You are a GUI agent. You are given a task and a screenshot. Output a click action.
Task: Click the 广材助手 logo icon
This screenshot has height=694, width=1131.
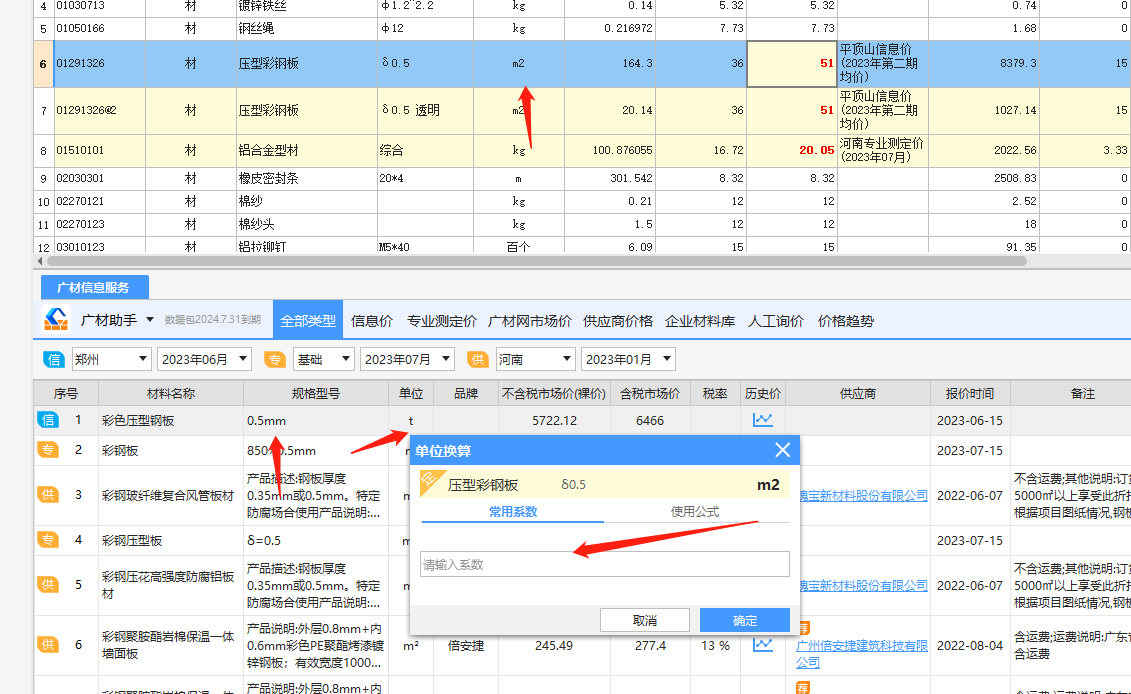56,320
